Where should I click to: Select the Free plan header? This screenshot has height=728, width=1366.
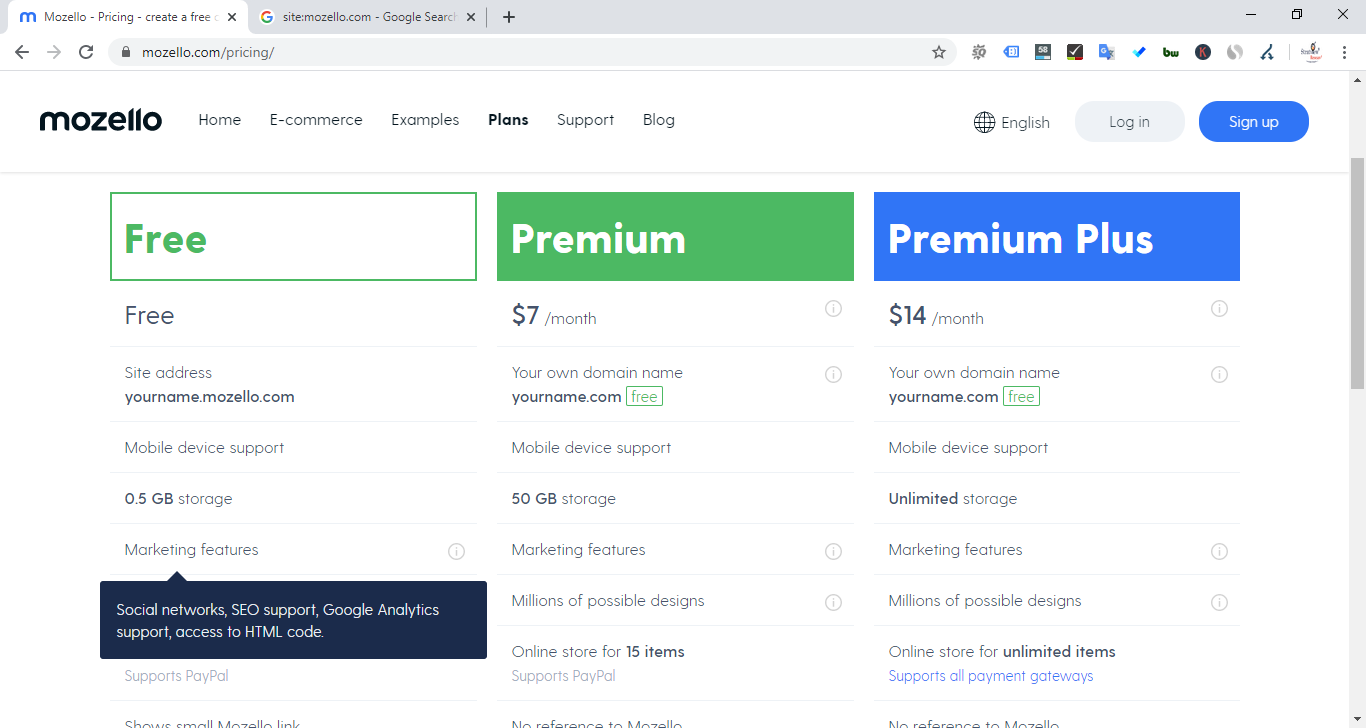click(x=293, y=237)
